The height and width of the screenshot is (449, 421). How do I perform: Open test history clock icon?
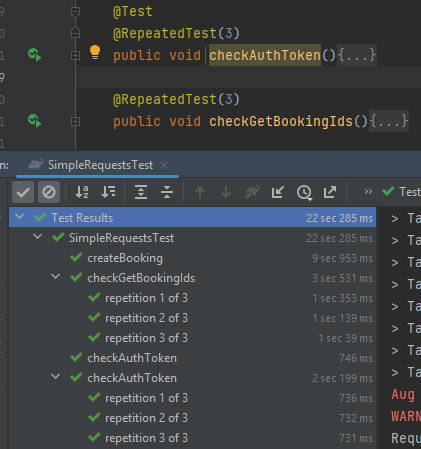304,192
